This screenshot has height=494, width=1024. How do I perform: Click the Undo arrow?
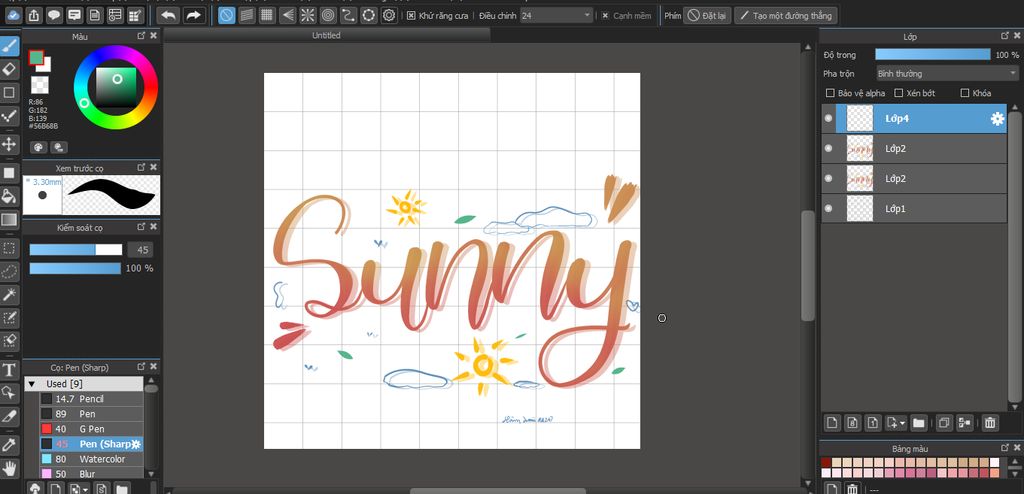coord(168,15)
